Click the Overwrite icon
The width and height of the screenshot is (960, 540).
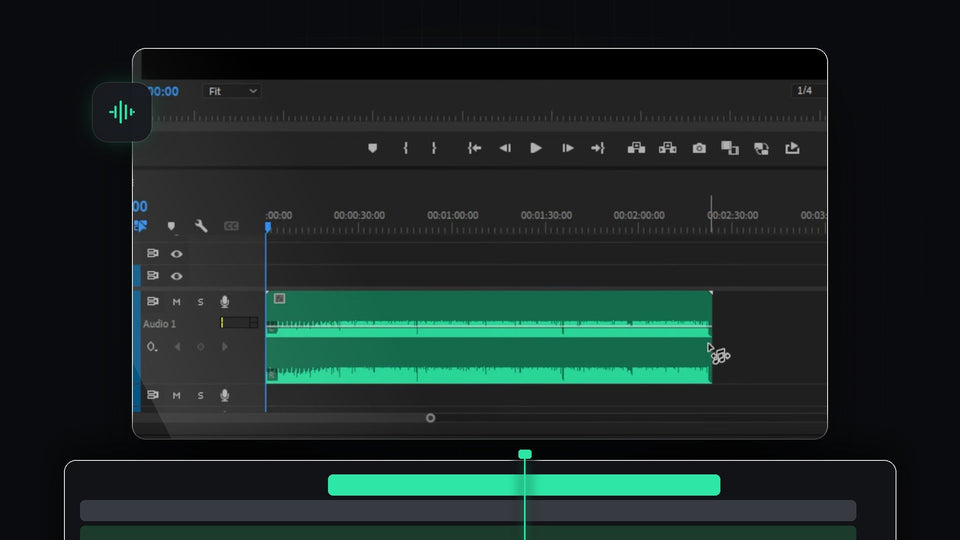(761, 148)
